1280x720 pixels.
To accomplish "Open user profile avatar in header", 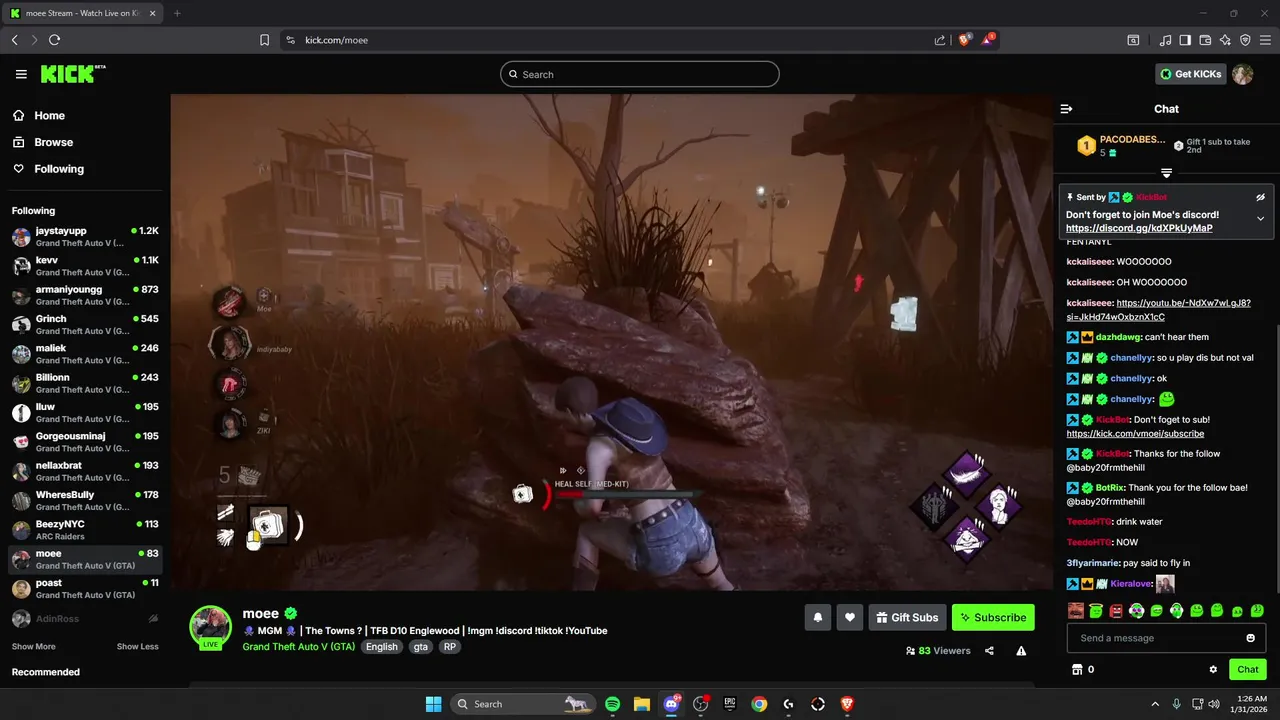I will [1242, 74].
